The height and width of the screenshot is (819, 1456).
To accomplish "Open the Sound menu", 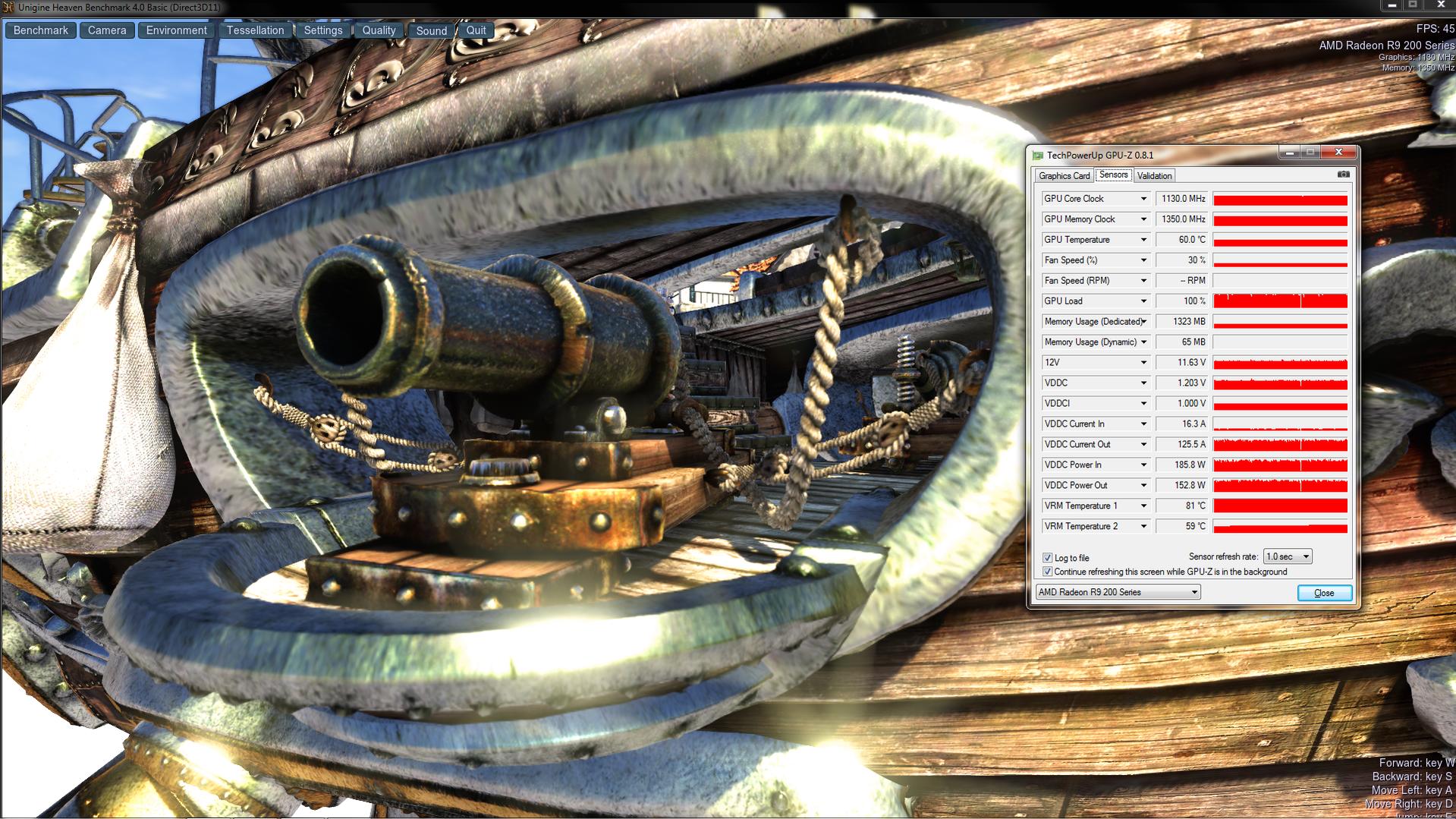I will (x=432, y=30).
